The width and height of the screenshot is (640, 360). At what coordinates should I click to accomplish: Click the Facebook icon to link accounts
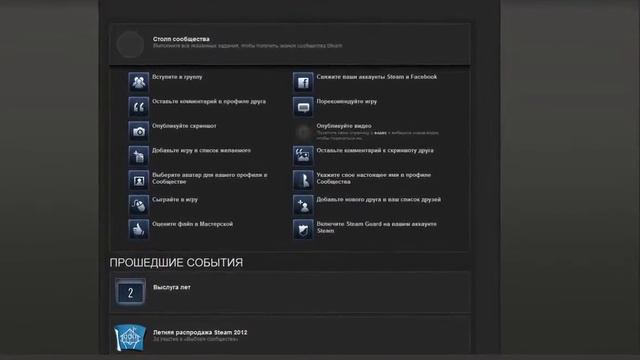tap(303, 82)
